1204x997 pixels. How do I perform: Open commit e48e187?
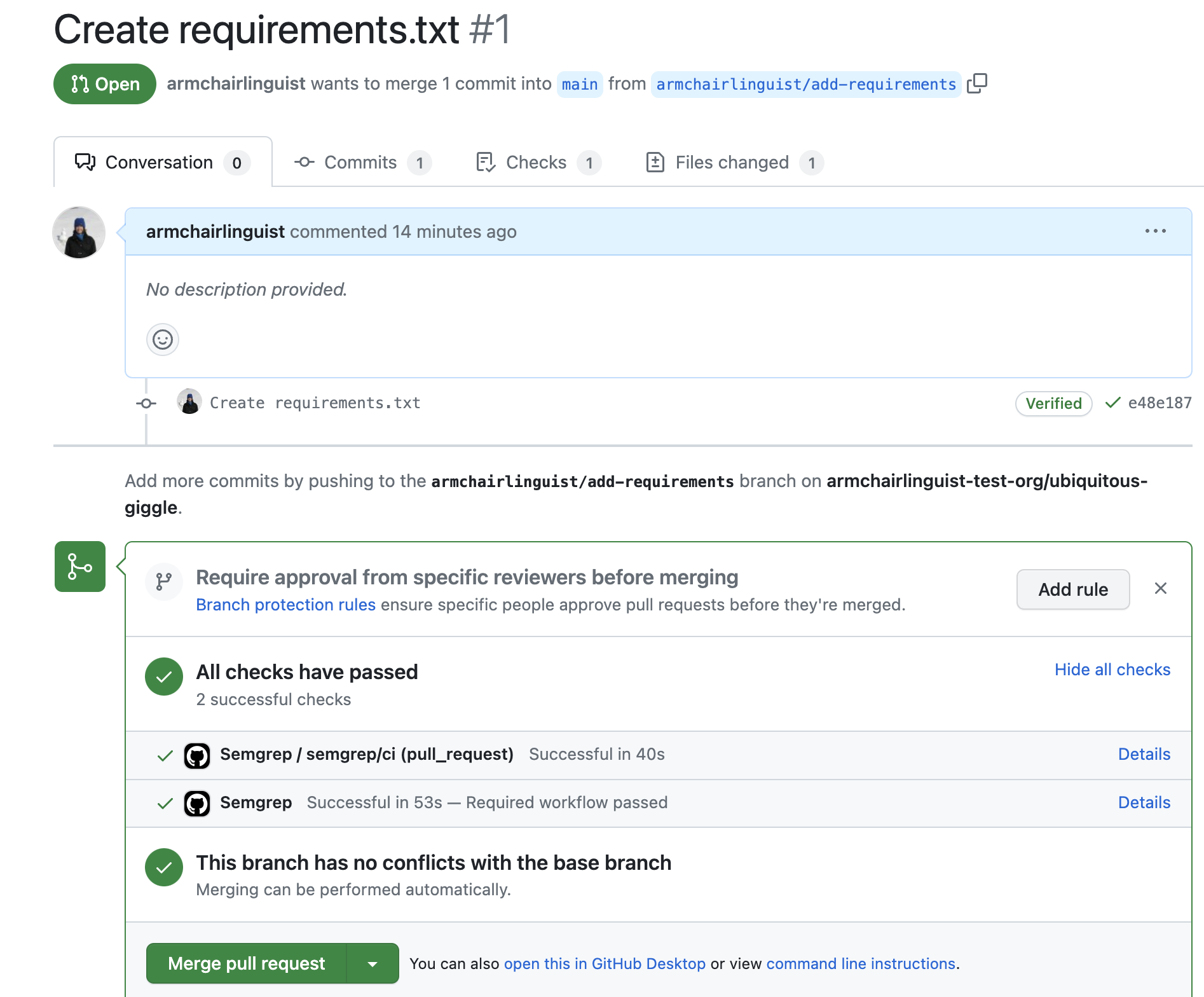[1159, 402]
